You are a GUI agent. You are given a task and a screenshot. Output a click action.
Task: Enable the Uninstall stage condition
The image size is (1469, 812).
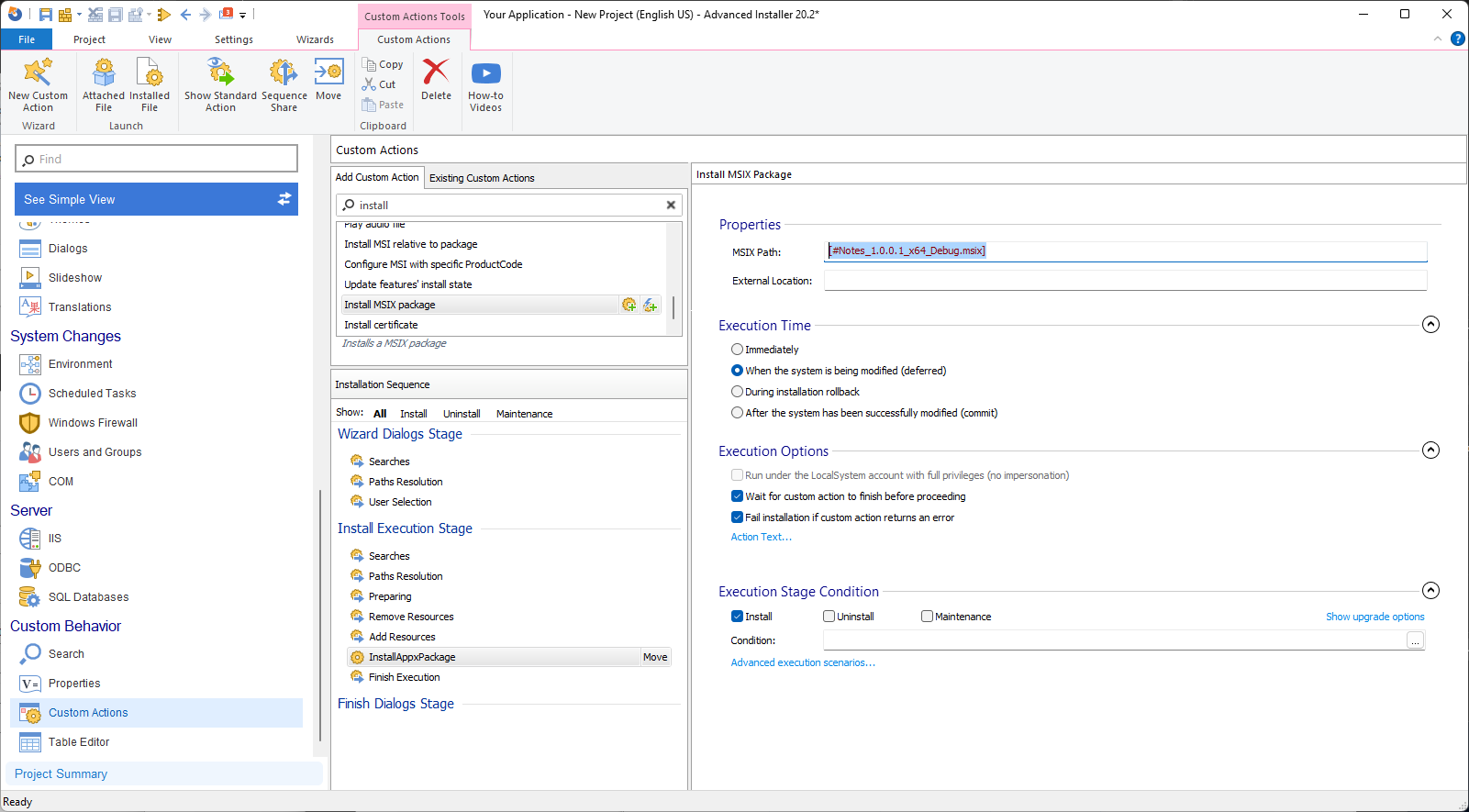tap(829, 617)
